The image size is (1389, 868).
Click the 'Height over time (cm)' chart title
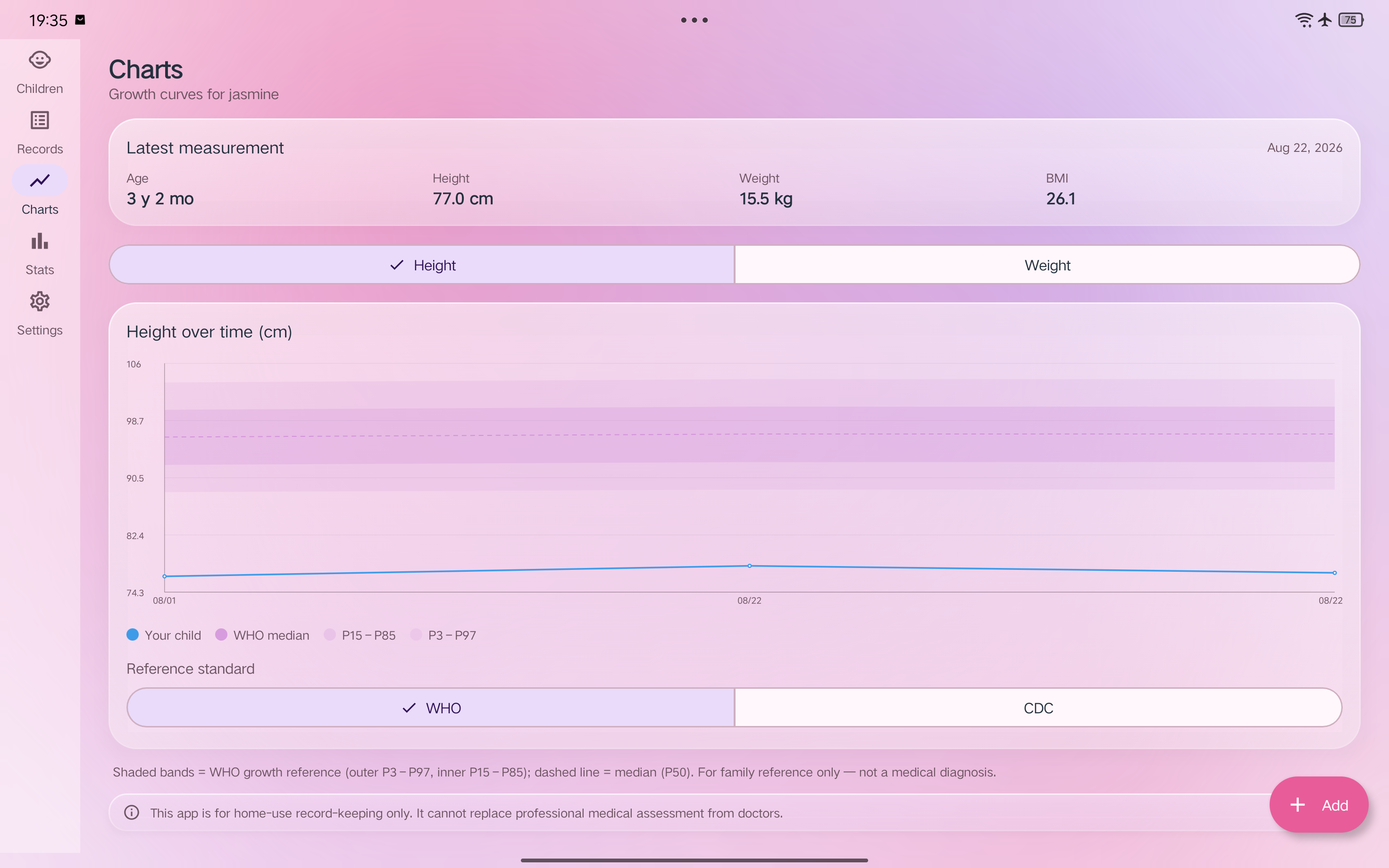[209, 332]
